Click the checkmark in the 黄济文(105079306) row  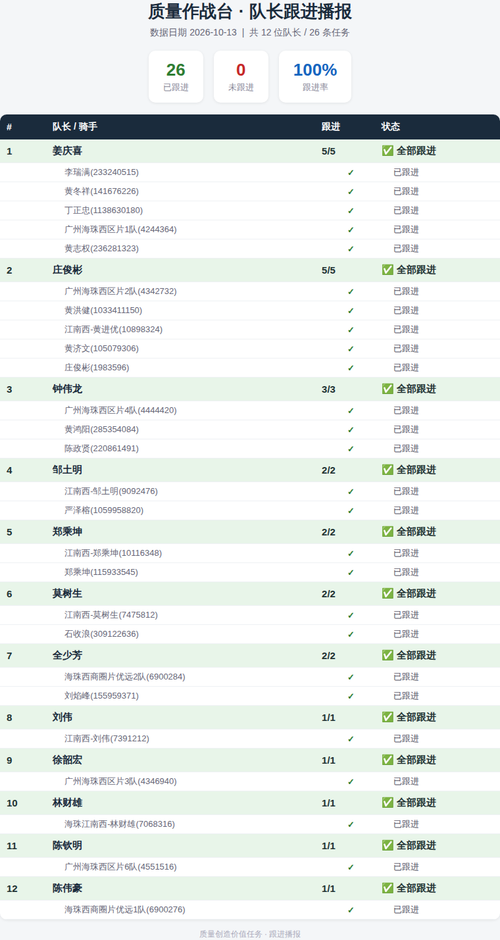point(351,349)
